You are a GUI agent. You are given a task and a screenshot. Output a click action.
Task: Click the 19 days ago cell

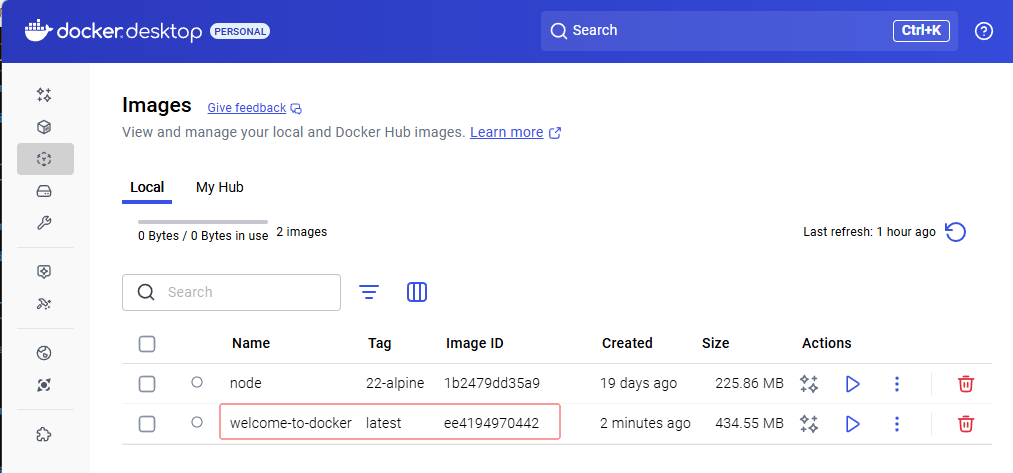[638, 383]
